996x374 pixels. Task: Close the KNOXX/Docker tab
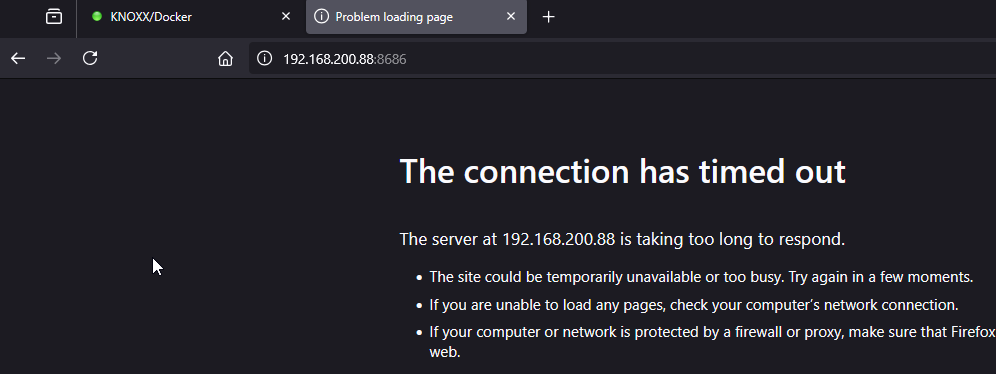286,17
